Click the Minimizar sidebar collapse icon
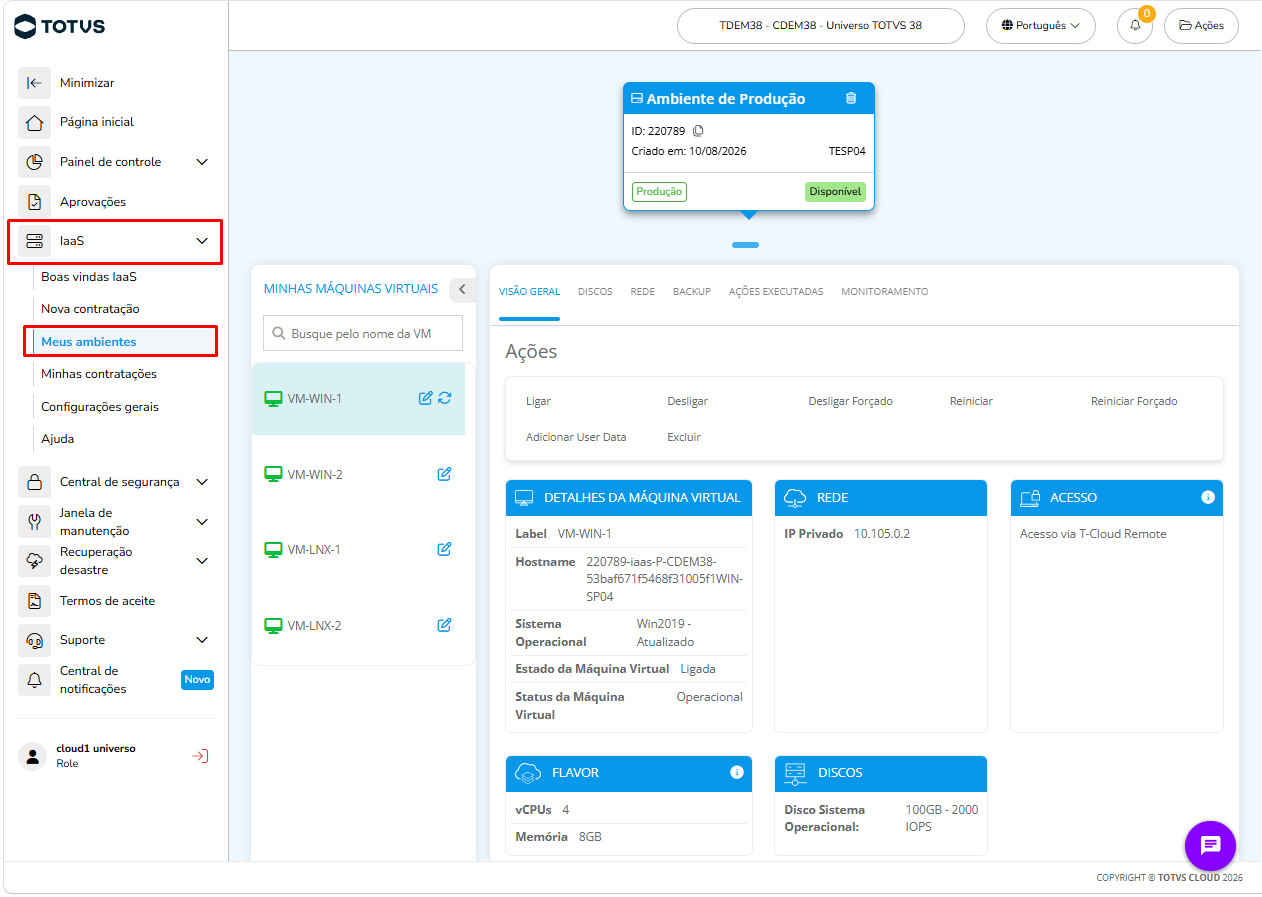1262x897 pixels. click(x=34, y=83)
